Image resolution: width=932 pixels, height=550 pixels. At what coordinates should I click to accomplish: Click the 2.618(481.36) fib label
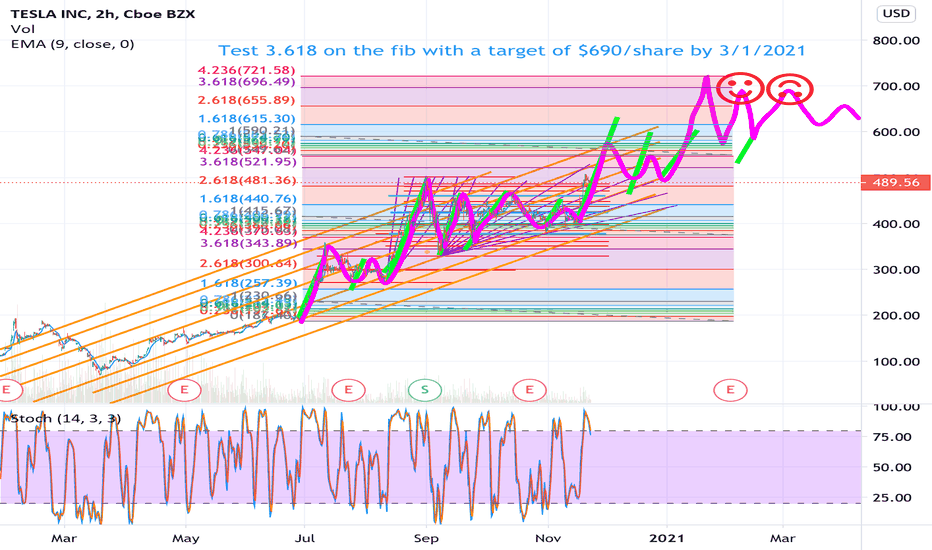point(248,180)
